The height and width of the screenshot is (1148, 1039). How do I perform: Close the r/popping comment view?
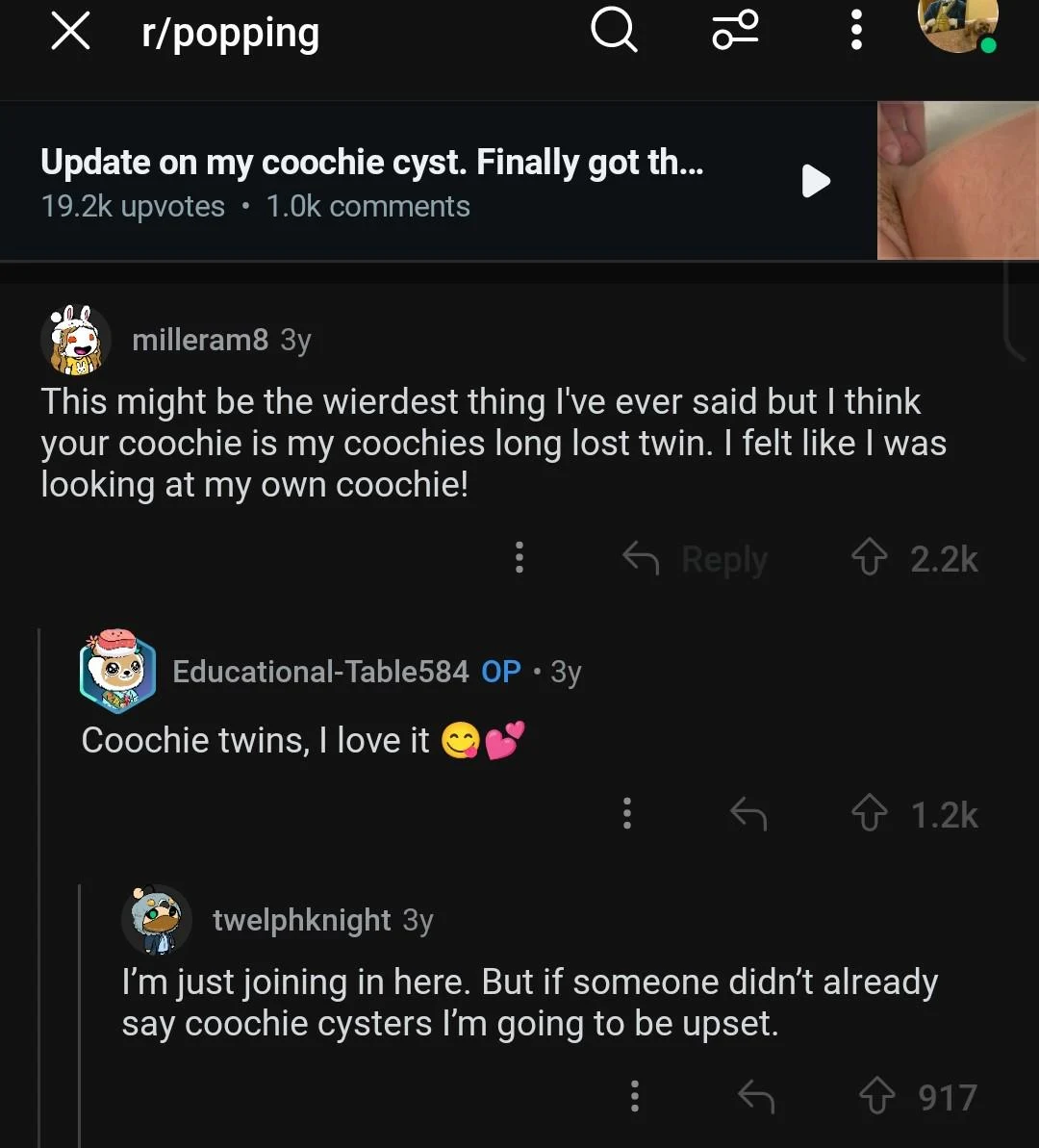click(70, 32)
